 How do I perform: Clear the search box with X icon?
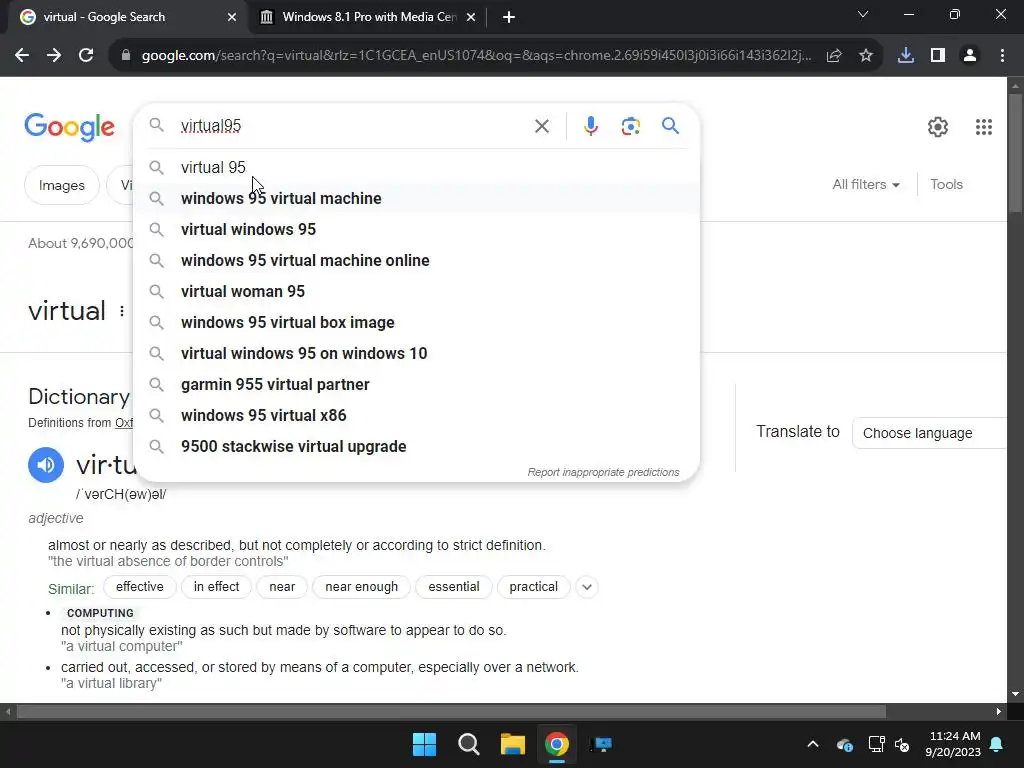pyautogui.click(x=541, y=126)
